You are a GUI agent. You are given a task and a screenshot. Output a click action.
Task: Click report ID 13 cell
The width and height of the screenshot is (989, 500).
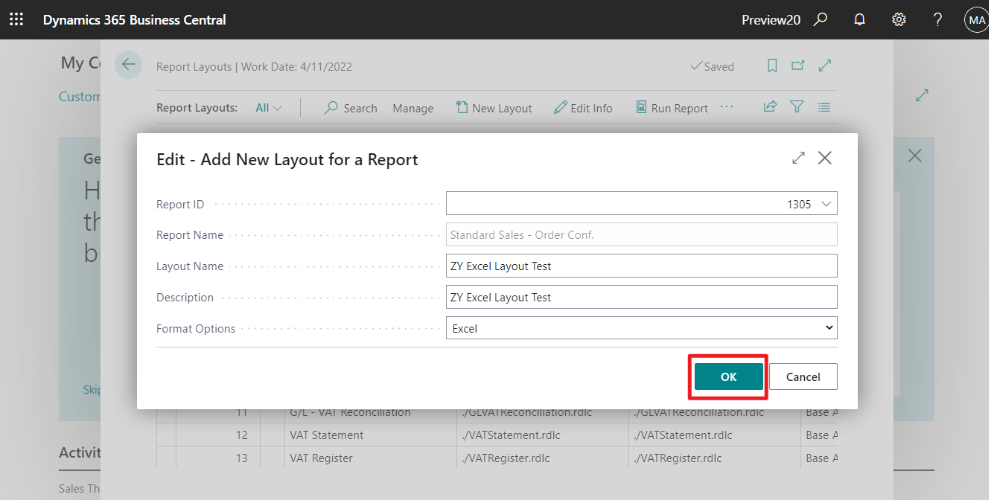(x=218, y=458)
